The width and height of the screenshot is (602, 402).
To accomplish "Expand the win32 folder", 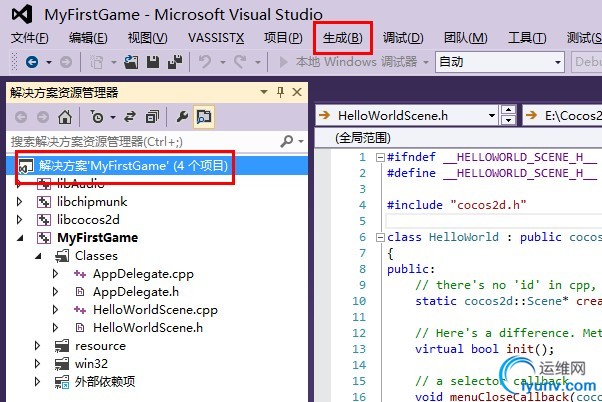I will (x=37, y=363).
